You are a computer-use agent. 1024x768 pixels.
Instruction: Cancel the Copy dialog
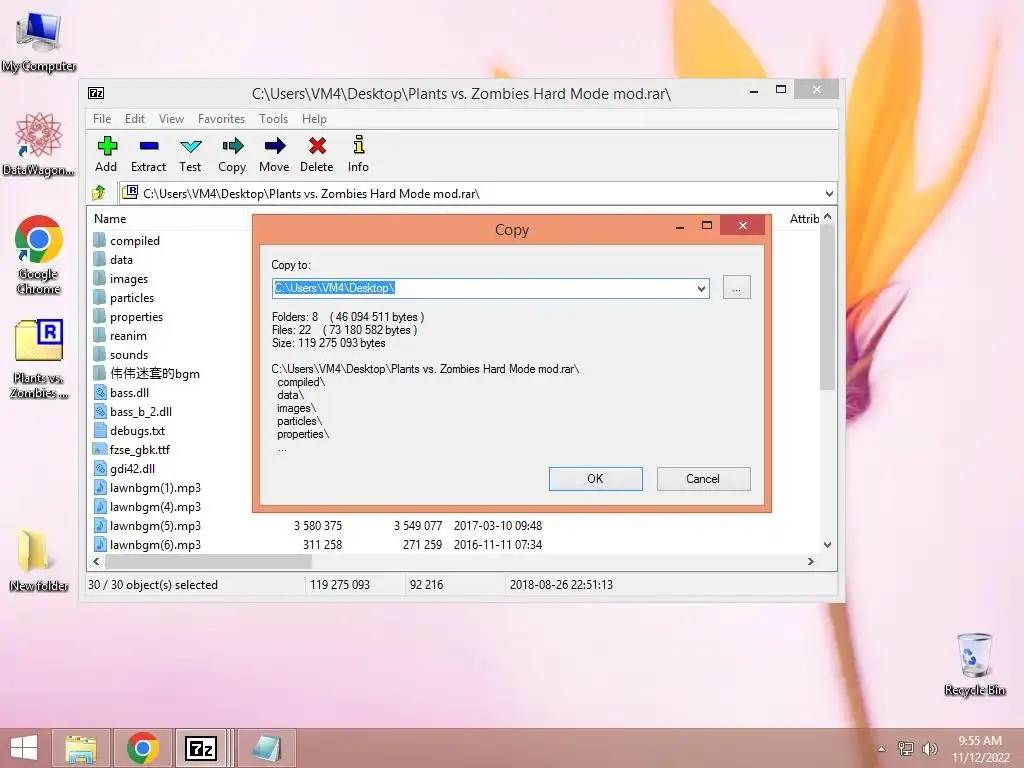coord(703,479)
